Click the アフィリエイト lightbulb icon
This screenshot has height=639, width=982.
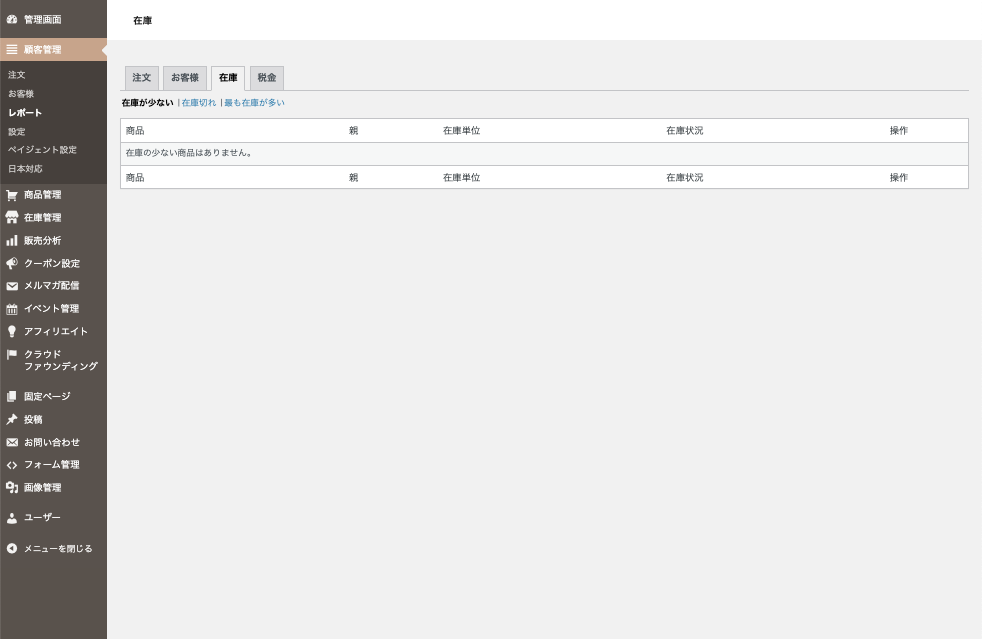tap(12, 332)
